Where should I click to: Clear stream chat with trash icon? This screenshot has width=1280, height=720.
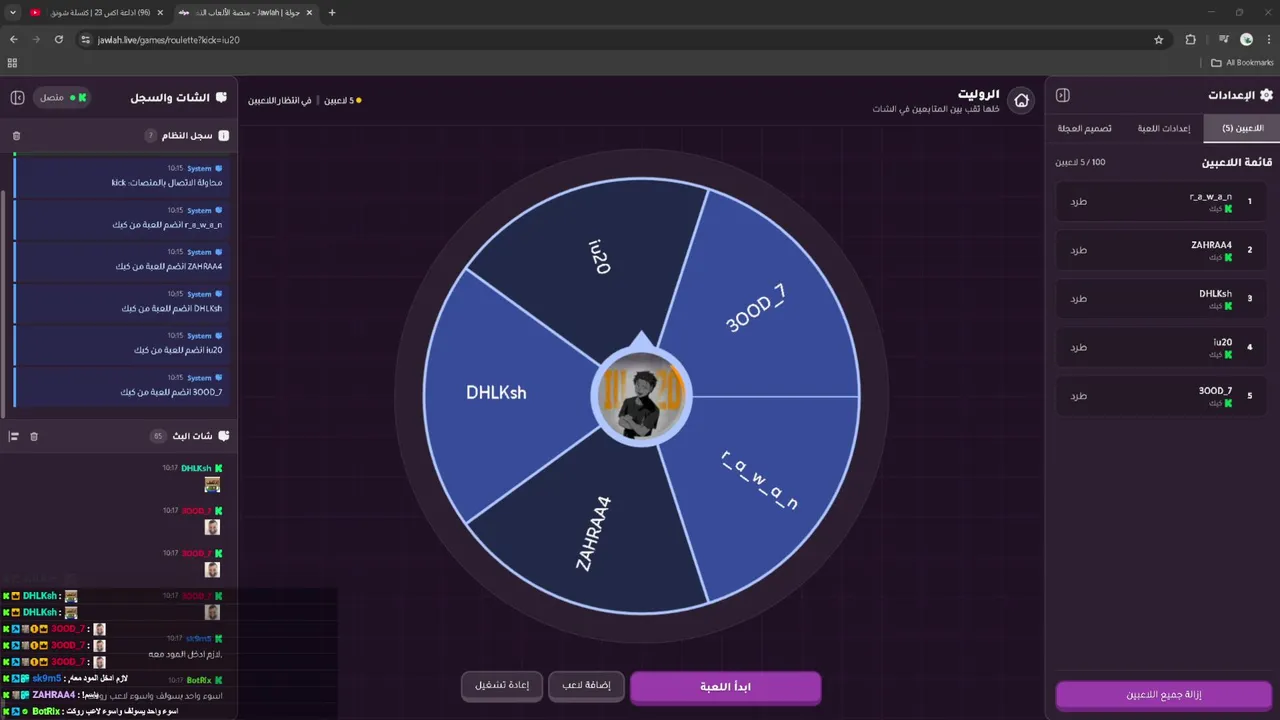[x=34, y=436]
